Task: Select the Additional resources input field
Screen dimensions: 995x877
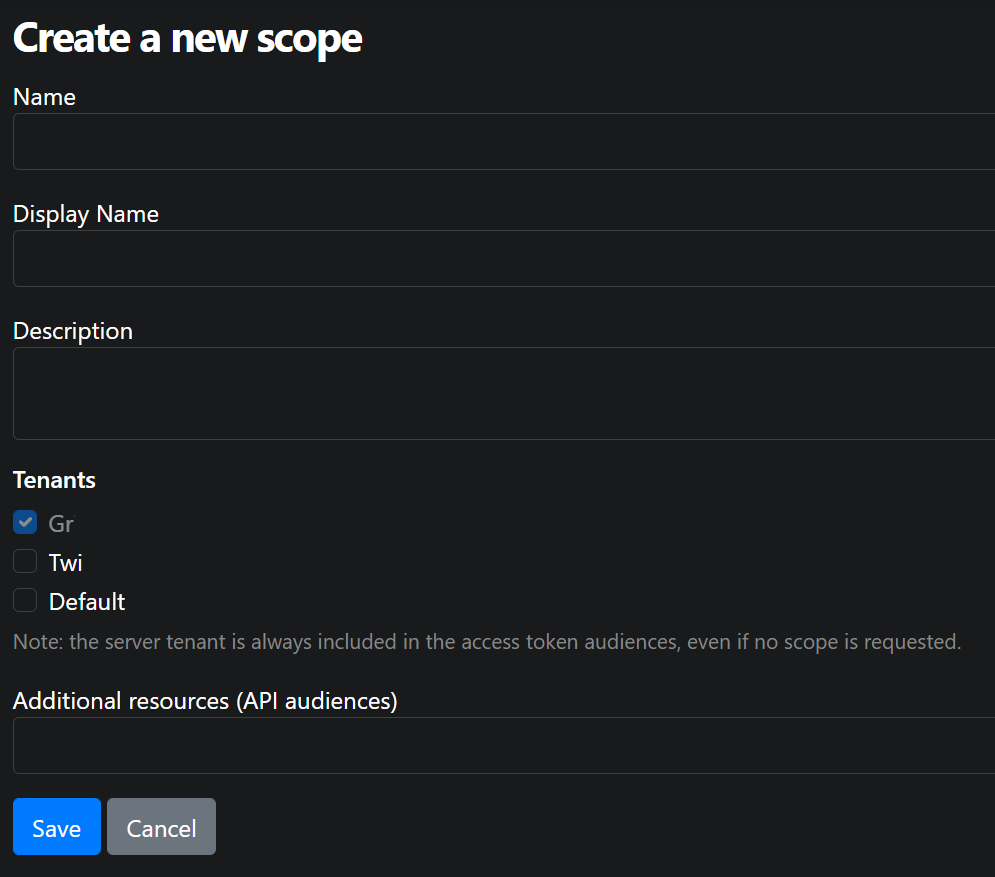Action: [x=504, y=746]
